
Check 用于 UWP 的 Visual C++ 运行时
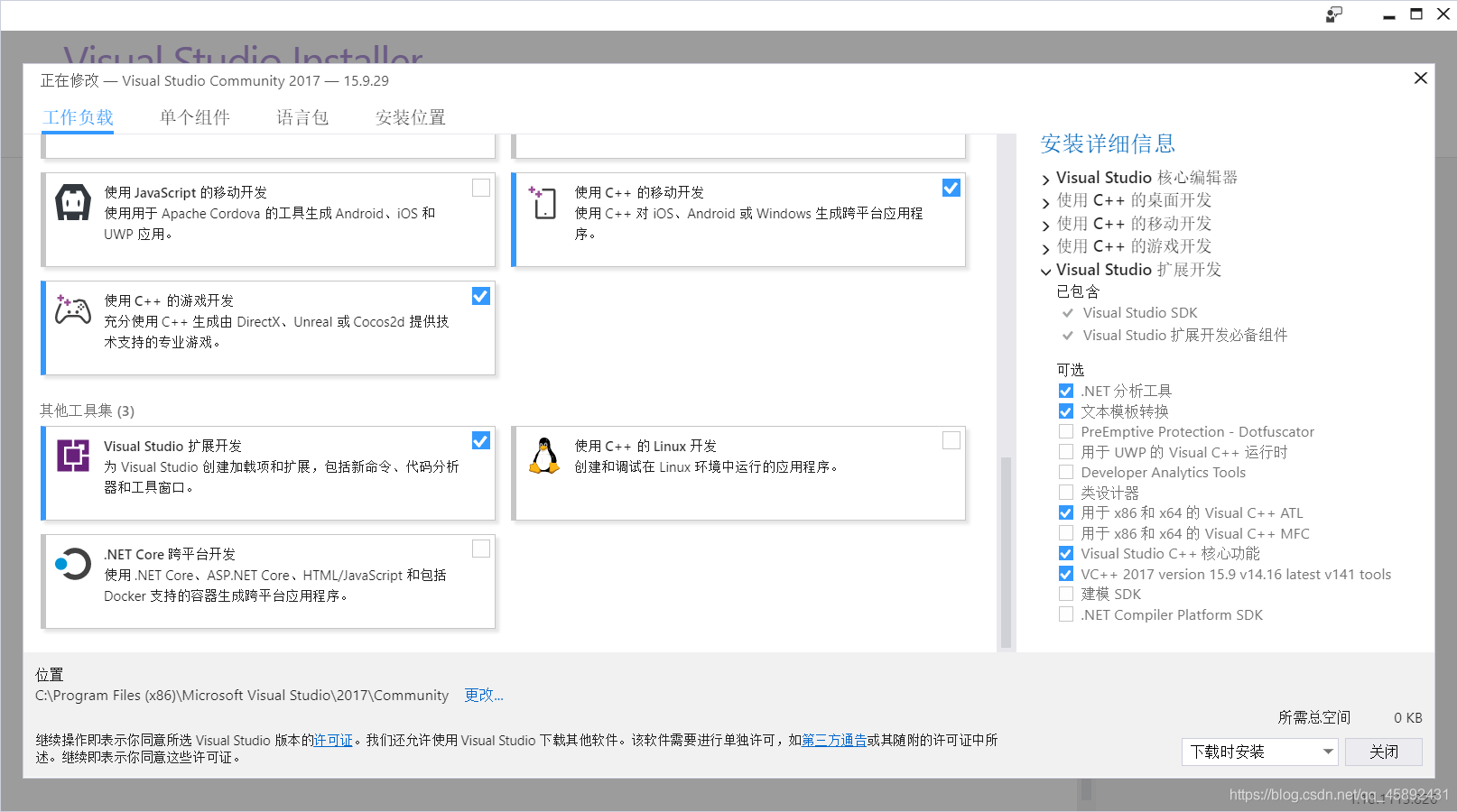point(1066,452)
